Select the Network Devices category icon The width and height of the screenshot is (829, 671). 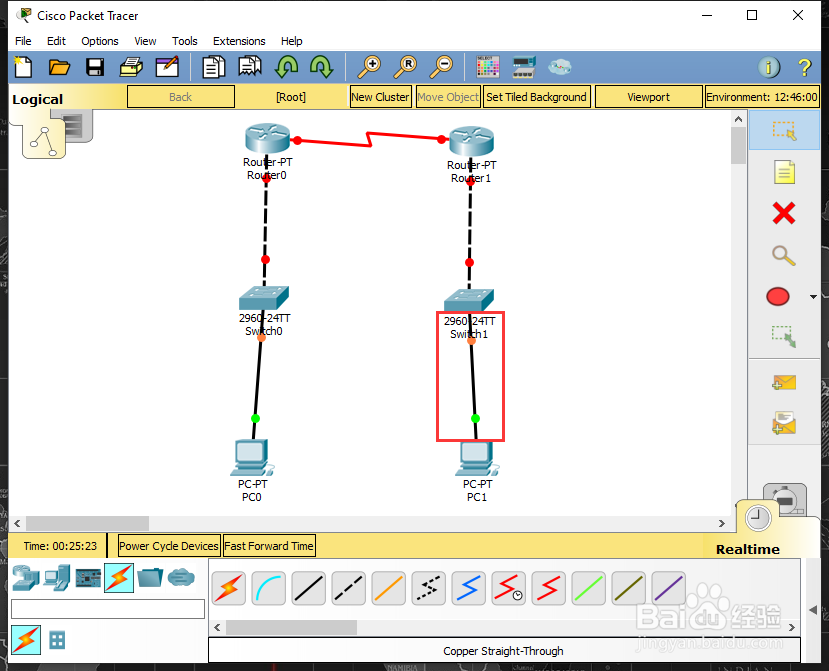point(26,577)
